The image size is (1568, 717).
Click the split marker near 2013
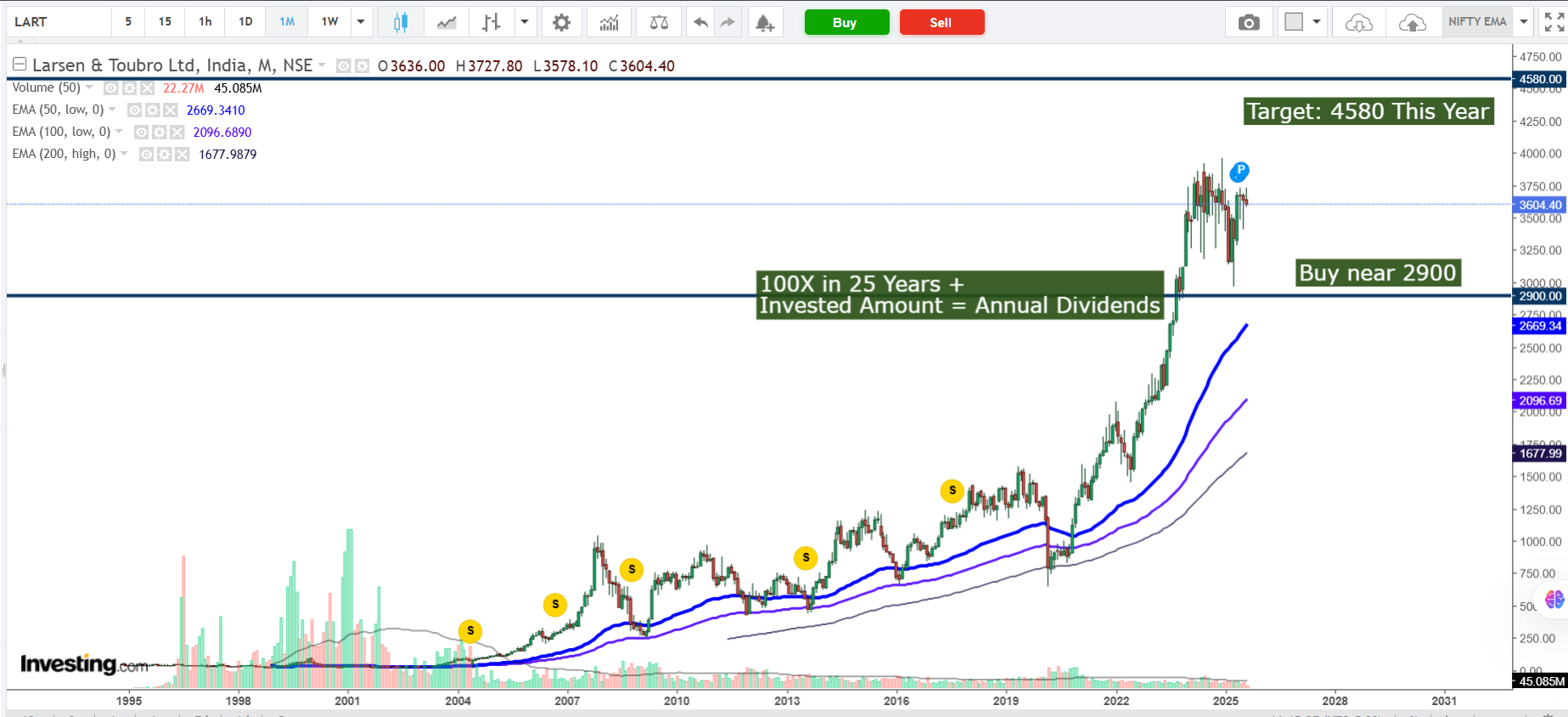click(x=806, y=557)
